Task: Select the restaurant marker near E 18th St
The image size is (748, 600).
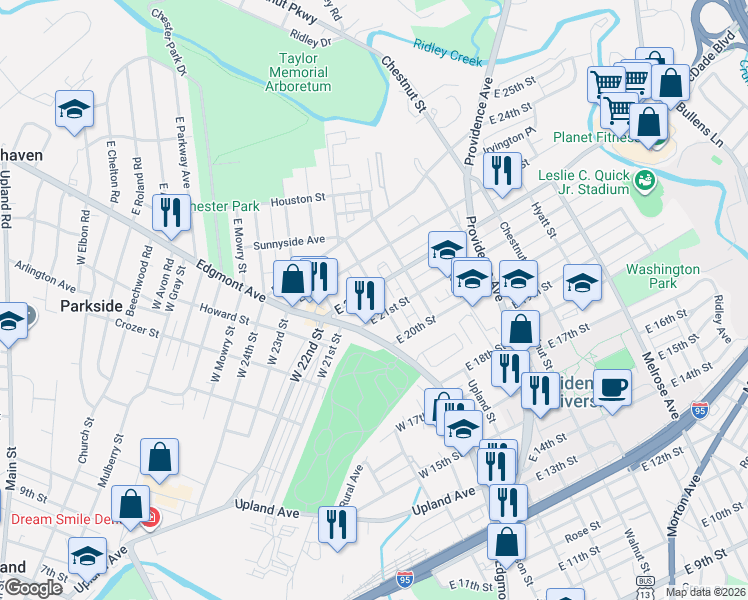Action: 510,372
